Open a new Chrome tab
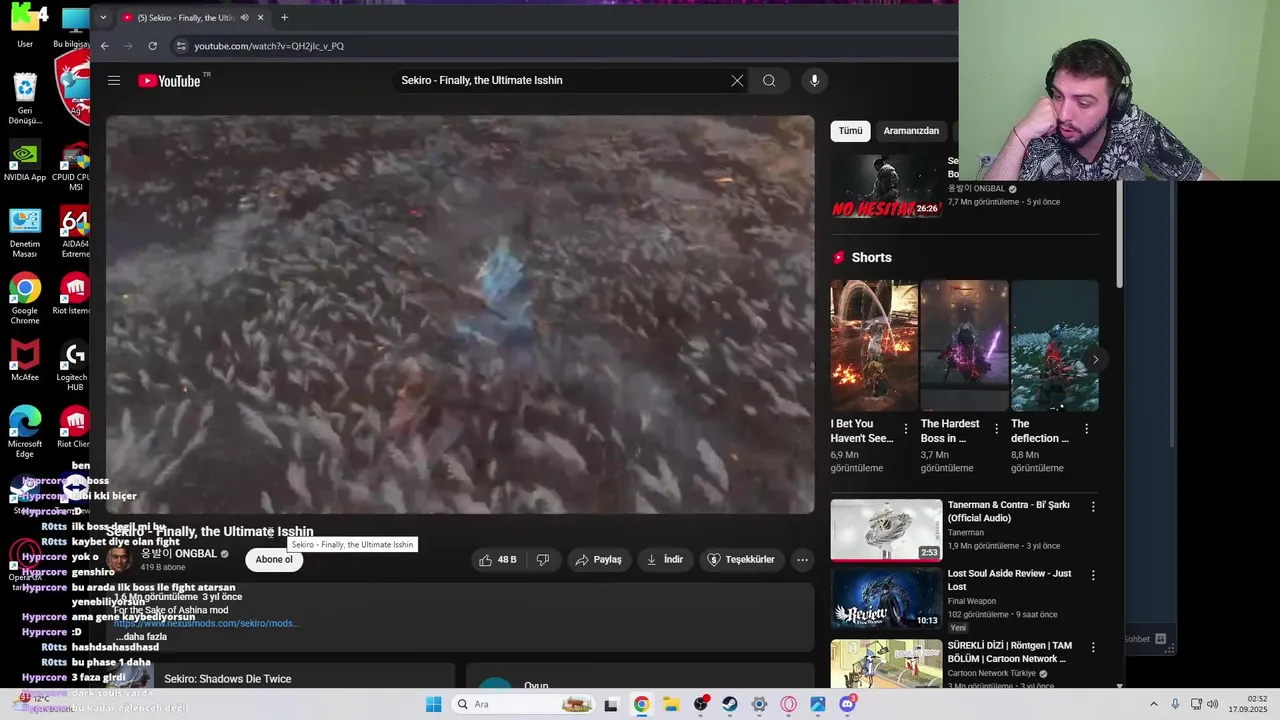 [x=284, y=17]
